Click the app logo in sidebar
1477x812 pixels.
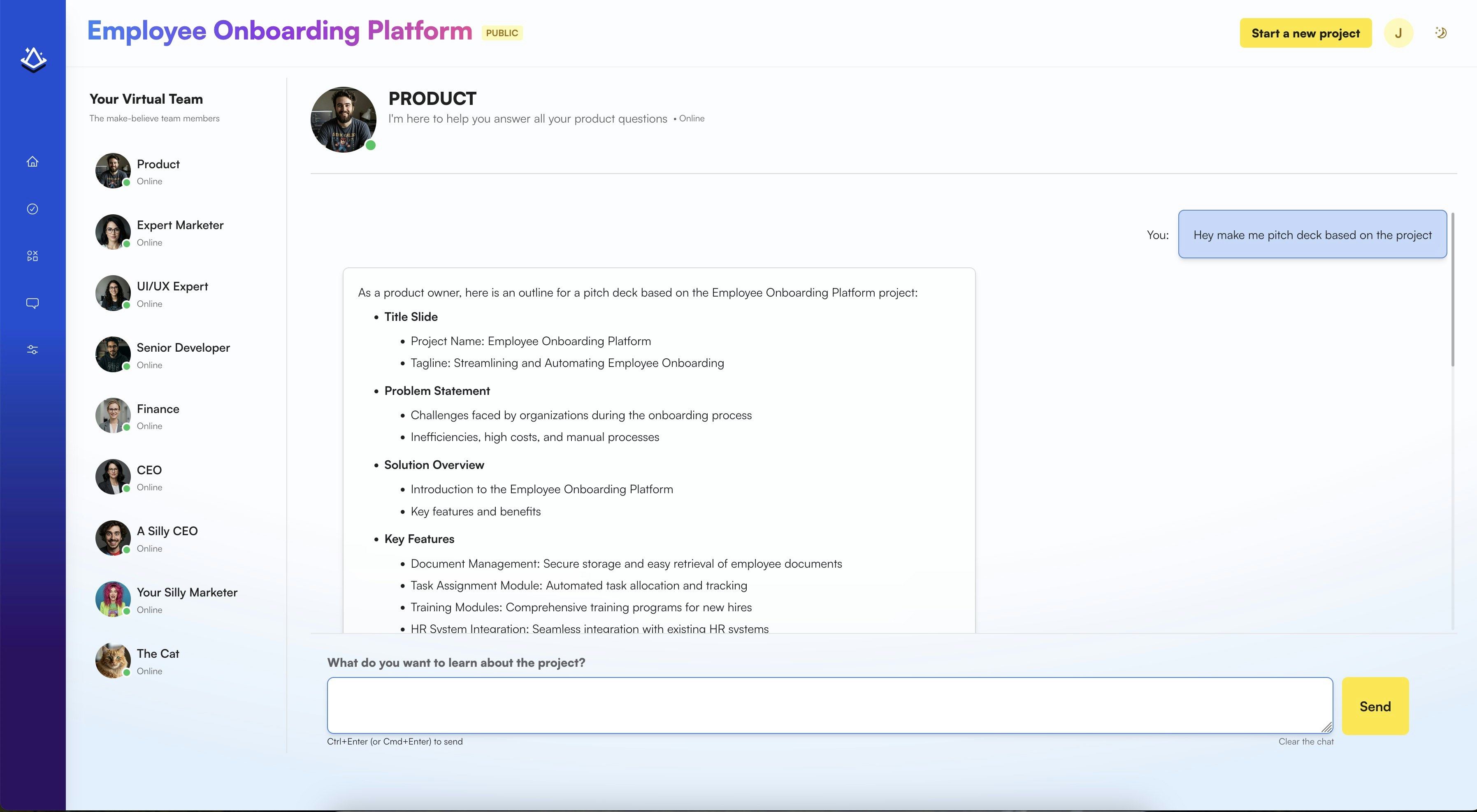pos(33,60)
